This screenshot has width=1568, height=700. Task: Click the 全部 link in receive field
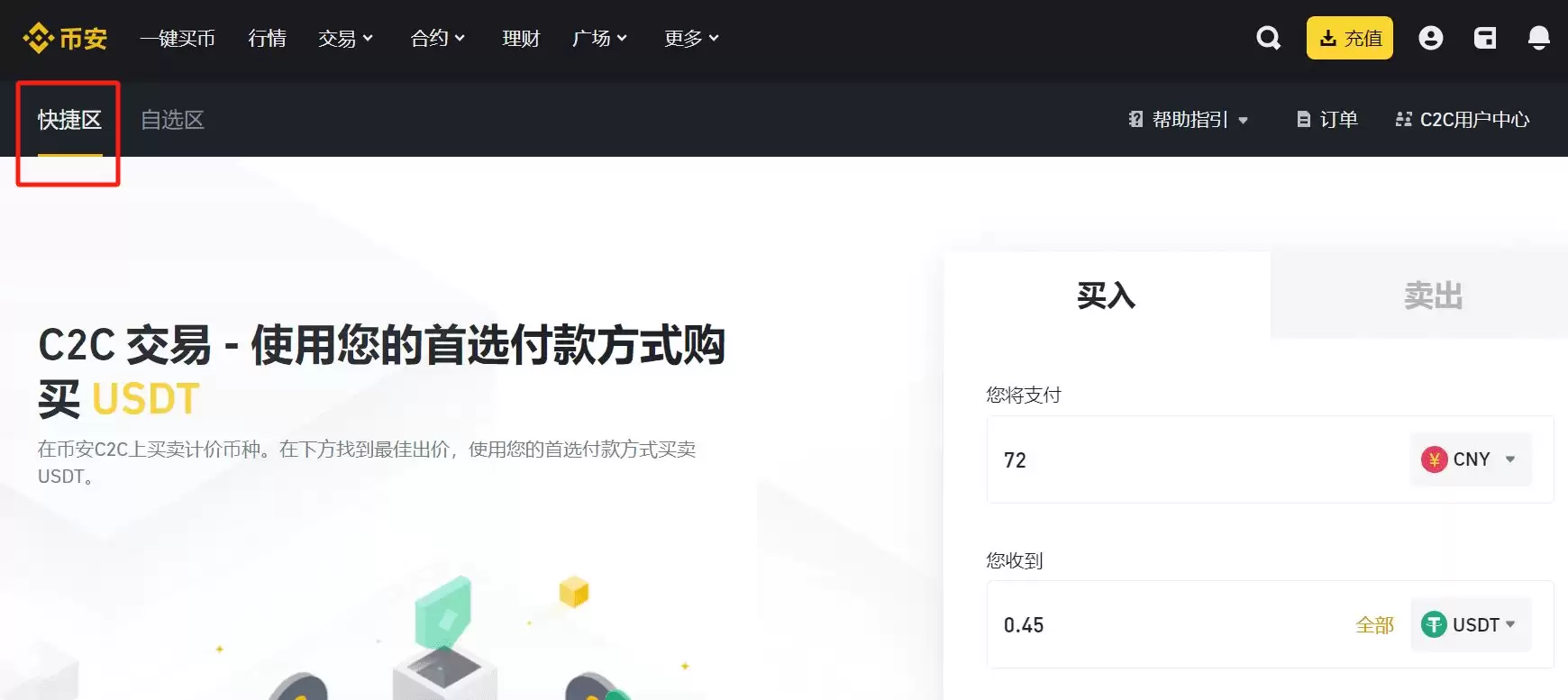click(1374, 624)
